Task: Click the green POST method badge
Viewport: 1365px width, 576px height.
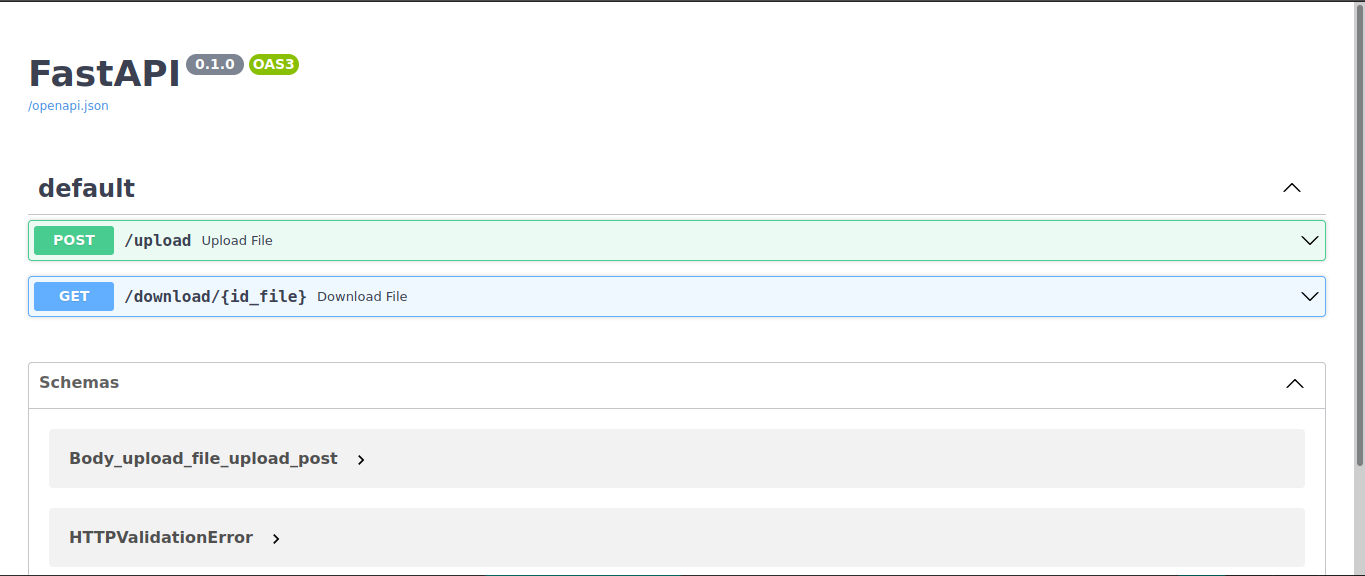Action: [74, 240]
